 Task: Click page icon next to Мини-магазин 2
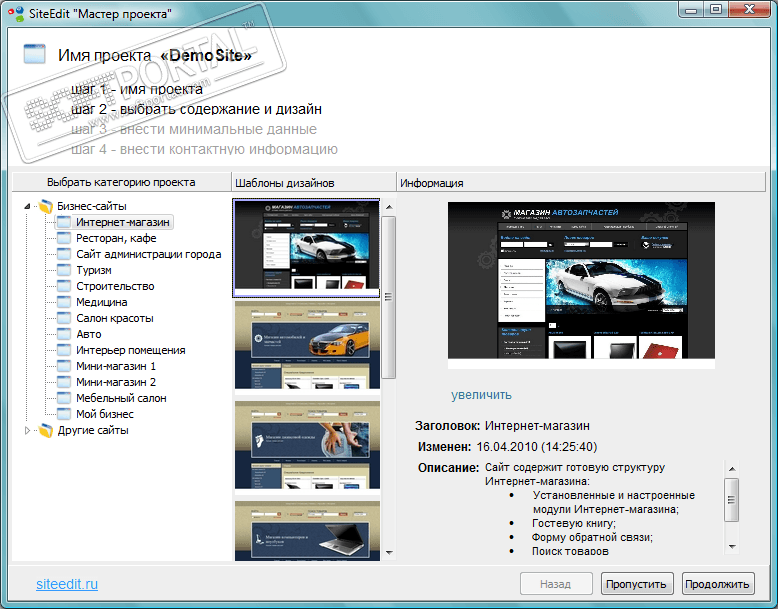click(x=64, y=382)
